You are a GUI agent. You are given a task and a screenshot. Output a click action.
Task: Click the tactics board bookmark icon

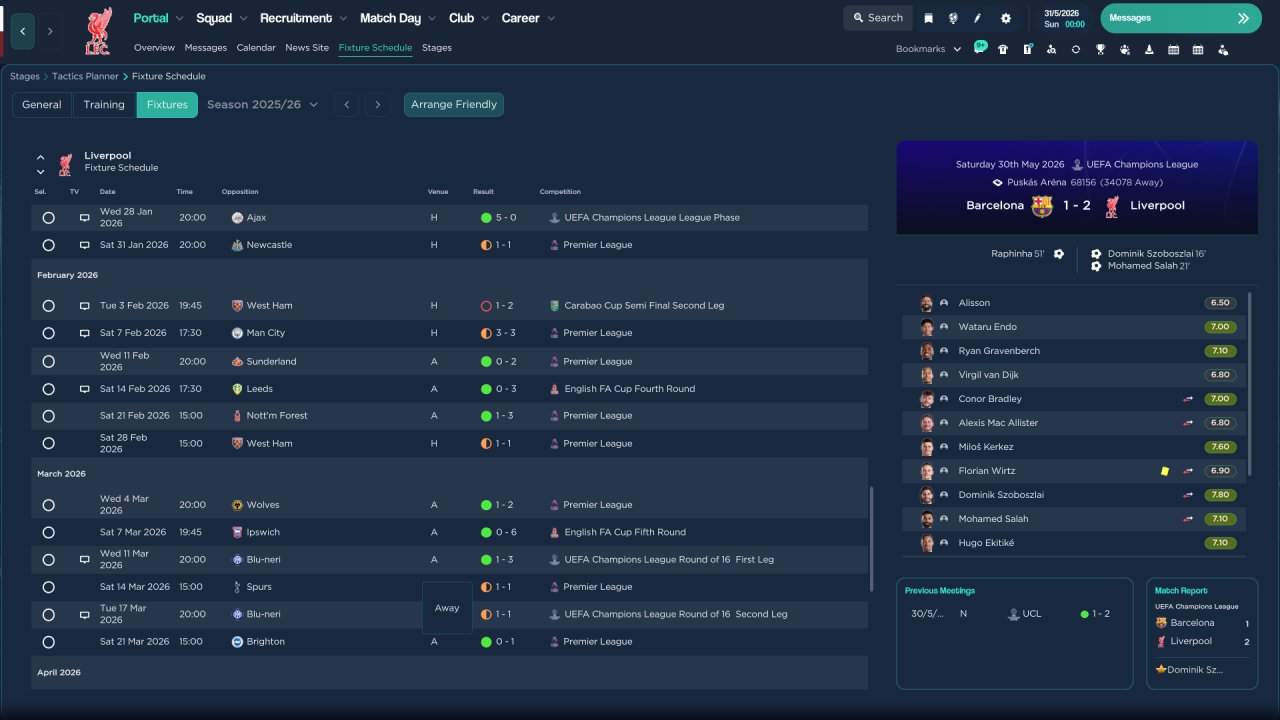point(1027,49)
